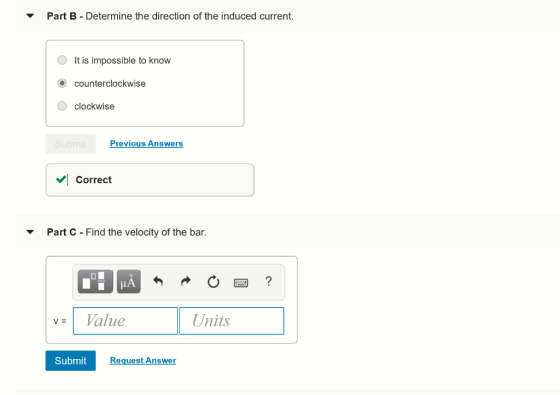Viewport: 560px width, 395px height.
Task: Click the Part B heading text
Action: (170, 16)
